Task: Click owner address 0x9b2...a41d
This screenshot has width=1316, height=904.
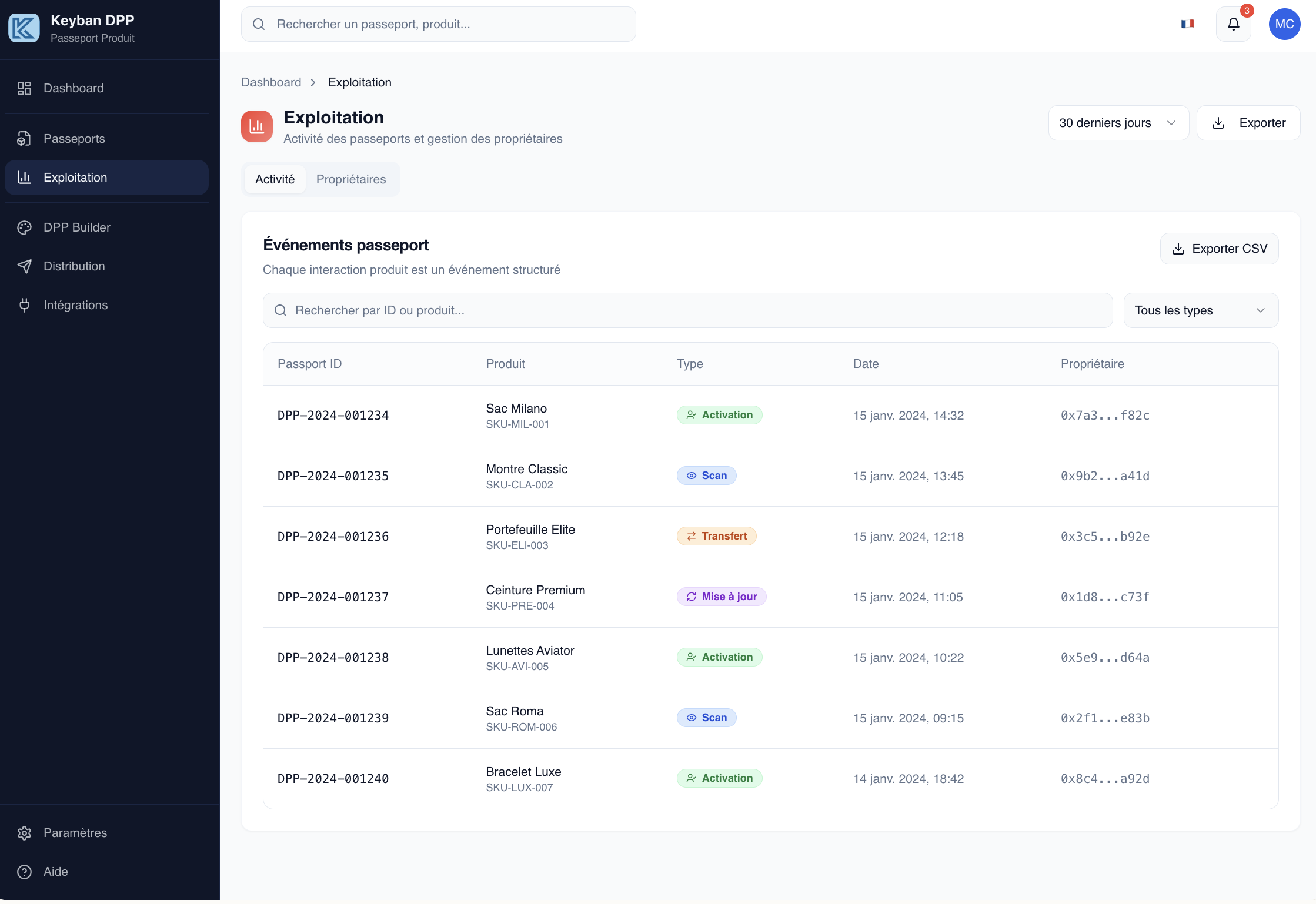Action: 1105,476
